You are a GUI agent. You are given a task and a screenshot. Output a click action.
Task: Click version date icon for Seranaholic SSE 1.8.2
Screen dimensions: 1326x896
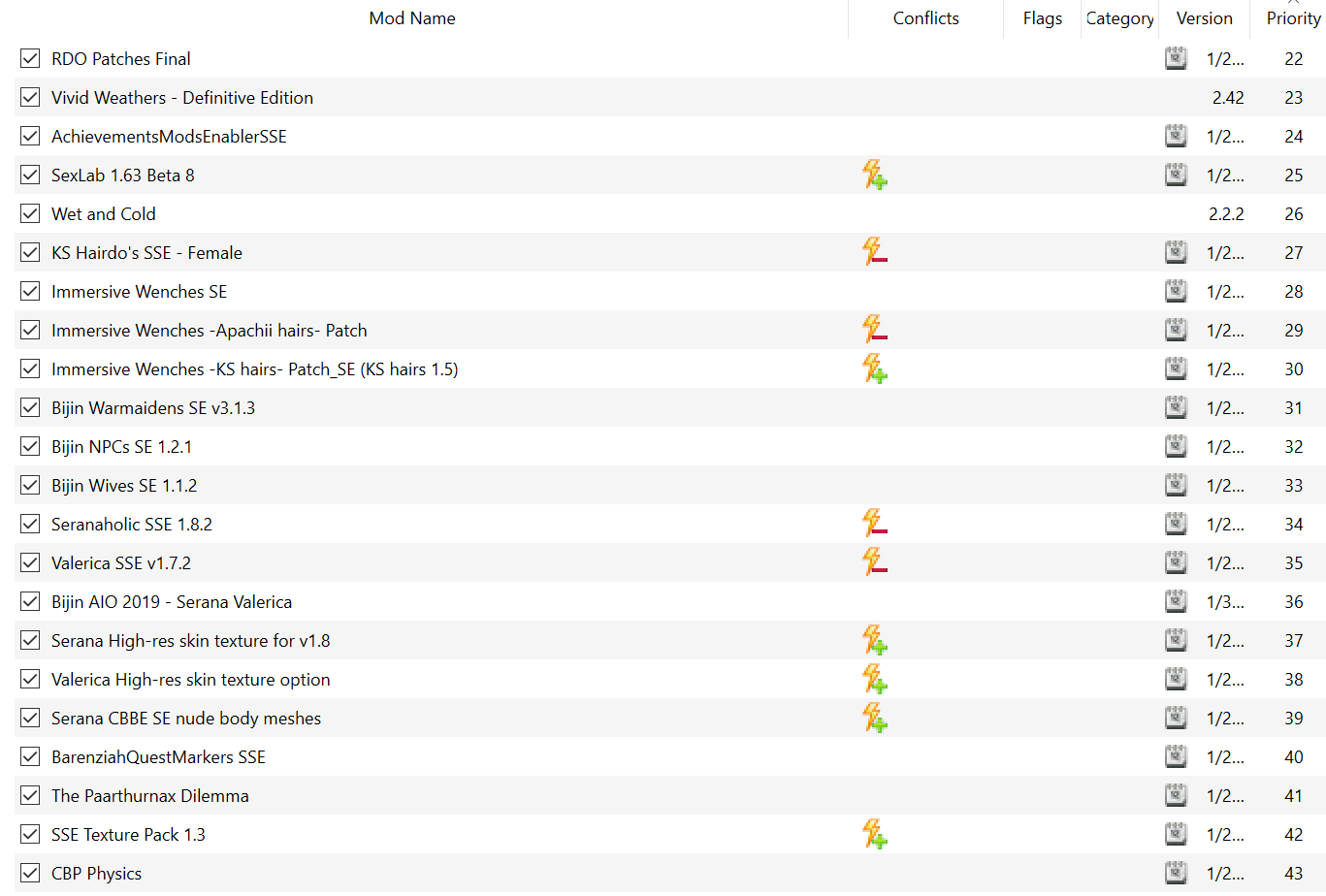[x=1176, y=524]
